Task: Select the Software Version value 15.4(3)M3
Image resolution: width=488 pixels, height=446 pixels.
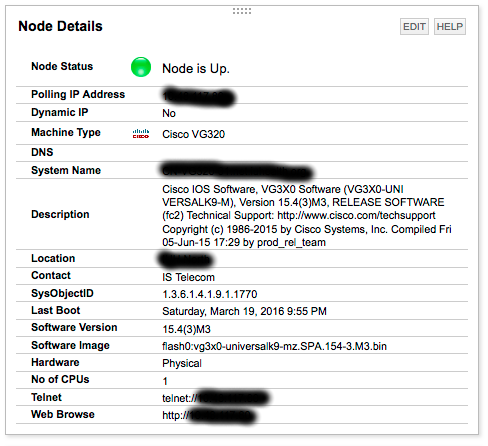Action: click(x=186, y=329)
